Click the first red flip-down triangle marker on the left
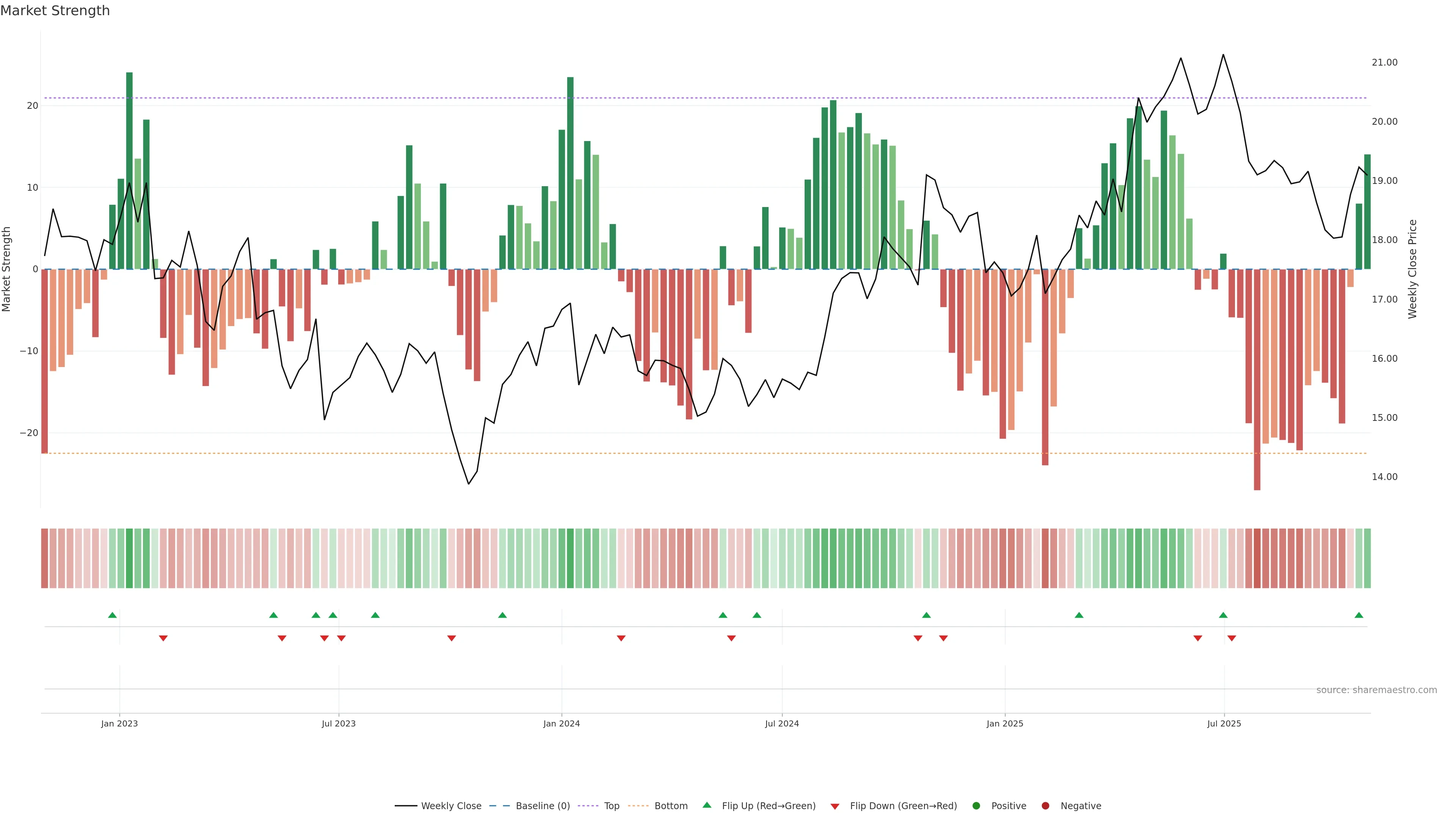This screenshot has height=819, width=1456. (x=163, y=638)
